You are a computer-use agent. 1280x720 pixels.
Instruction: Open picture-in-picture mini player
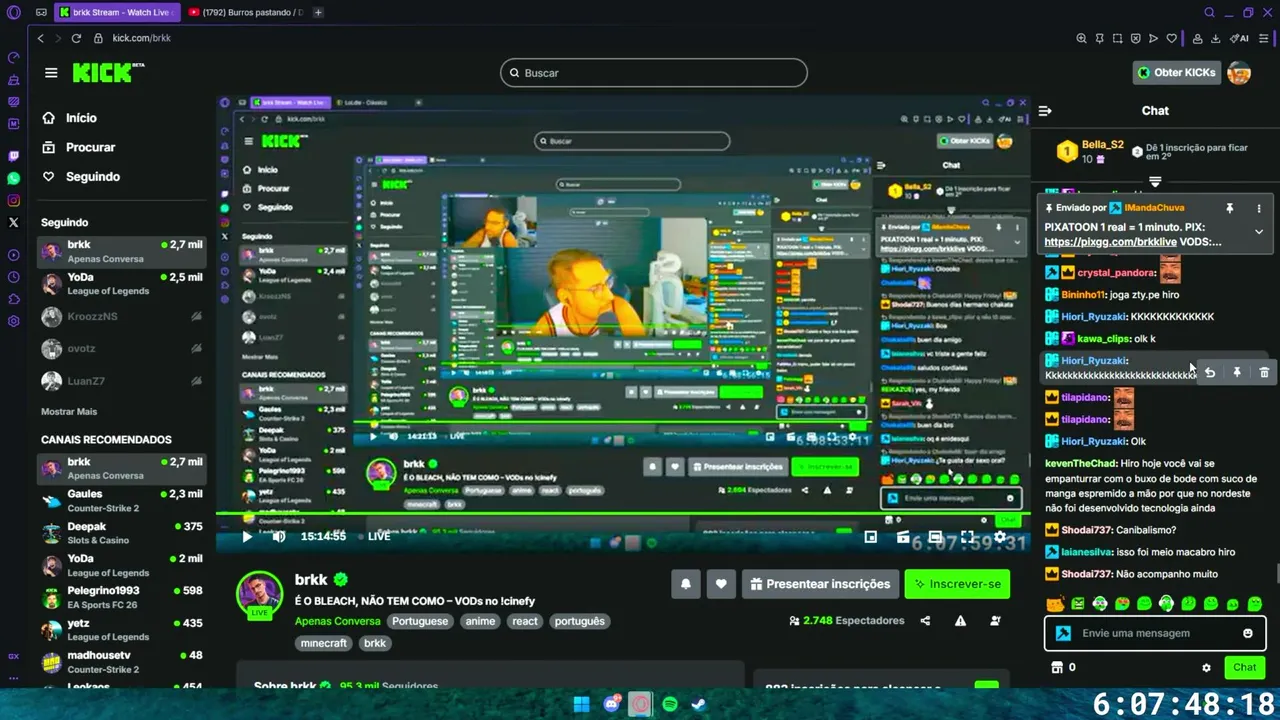[x=871, y=537]
